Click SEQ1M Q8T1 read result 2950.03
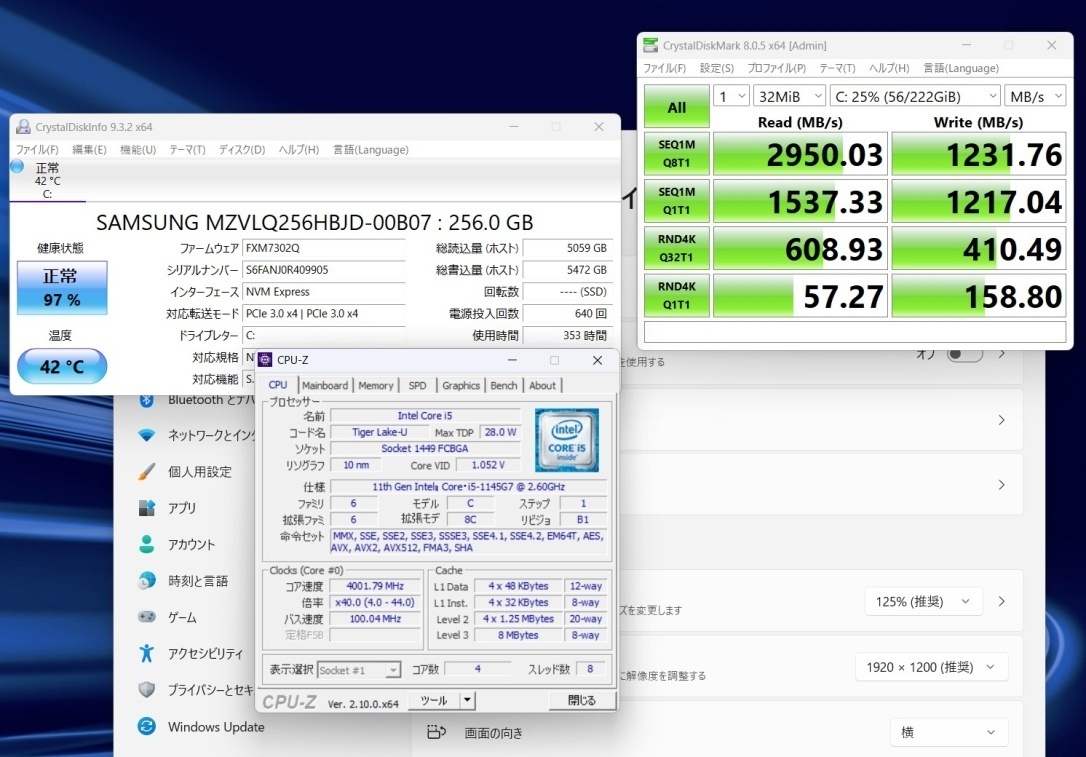The width and height of the screenshot is (1086, 757). (x=800, y=154)
